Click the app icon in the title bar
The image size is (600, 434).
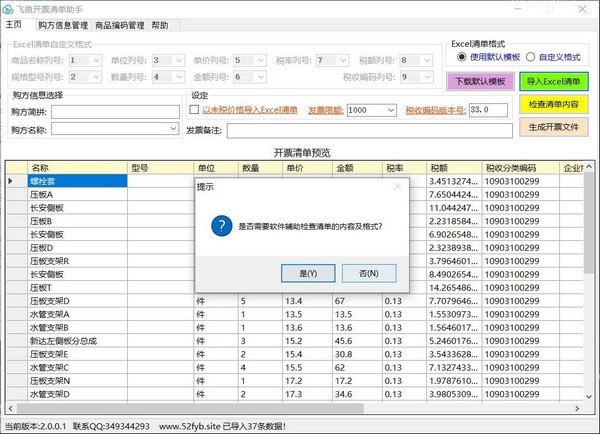pyautogui.click(x=9, y=7)
